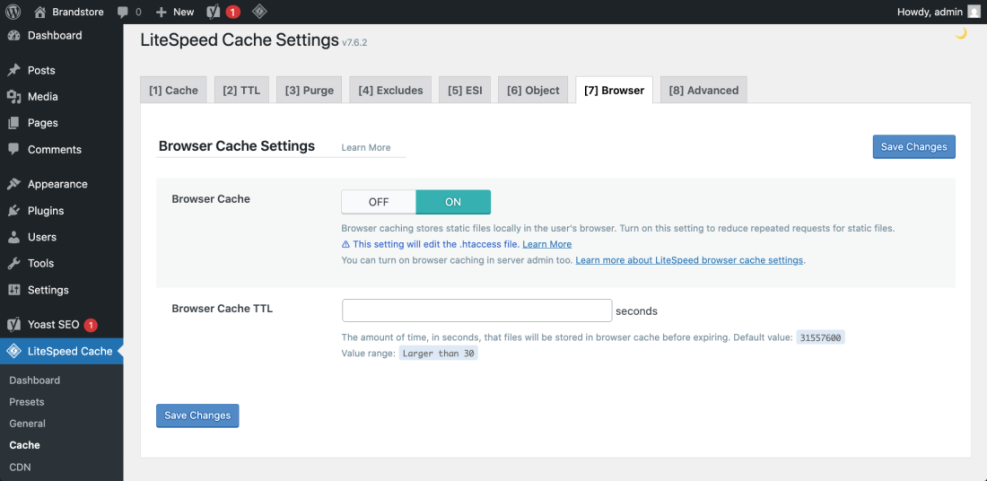987x481 pixels.
Task: Click default value 31557600
Action: pyautogui.click(x=821, y=337)
